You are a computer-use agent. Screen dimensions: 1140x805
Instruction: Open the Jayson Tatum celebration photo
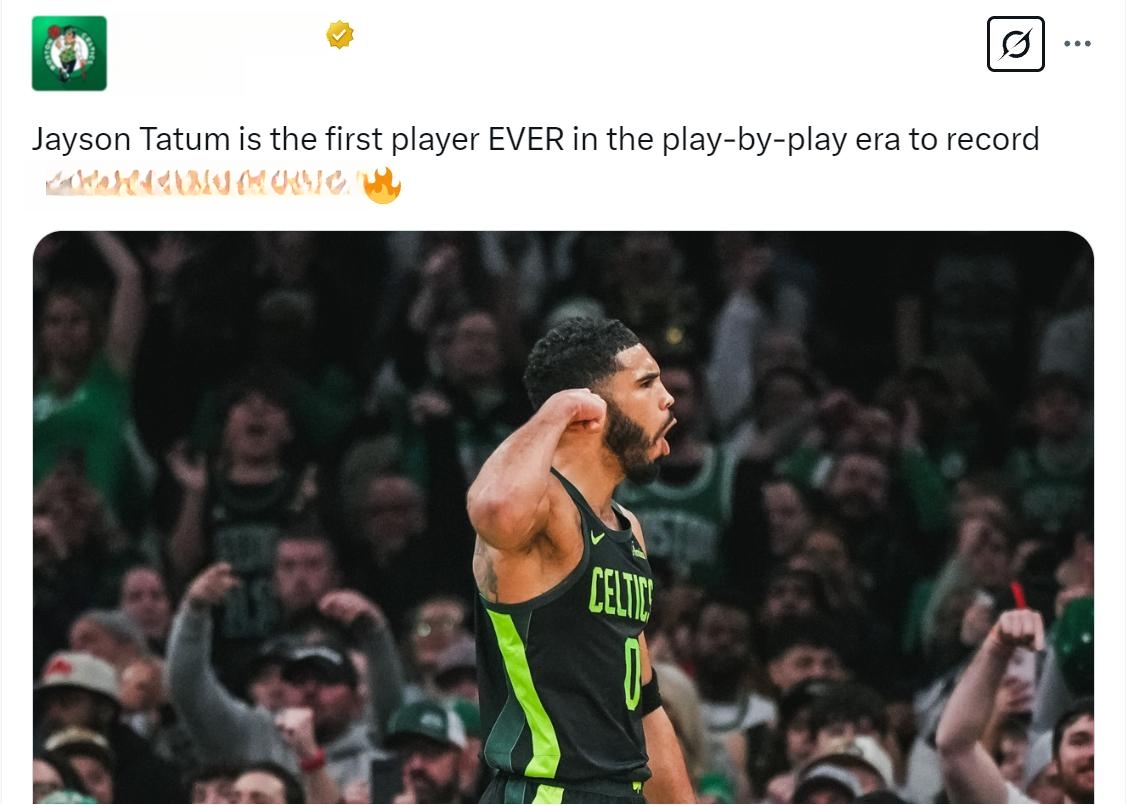[x=563, y=517]
